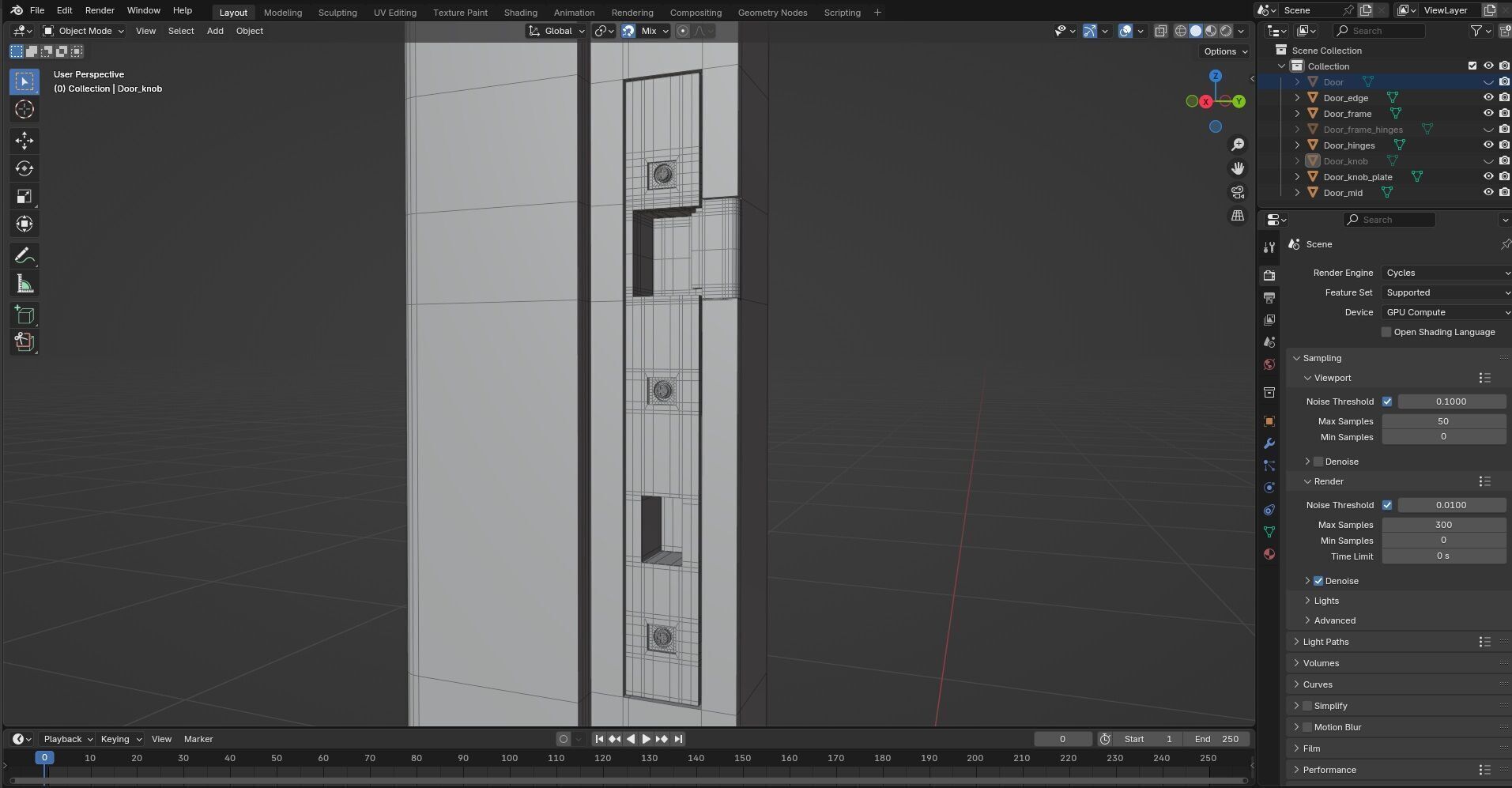Open the World properties tab icon
This screenshot has width=1512, height=788.
[x=1269, y=364]
